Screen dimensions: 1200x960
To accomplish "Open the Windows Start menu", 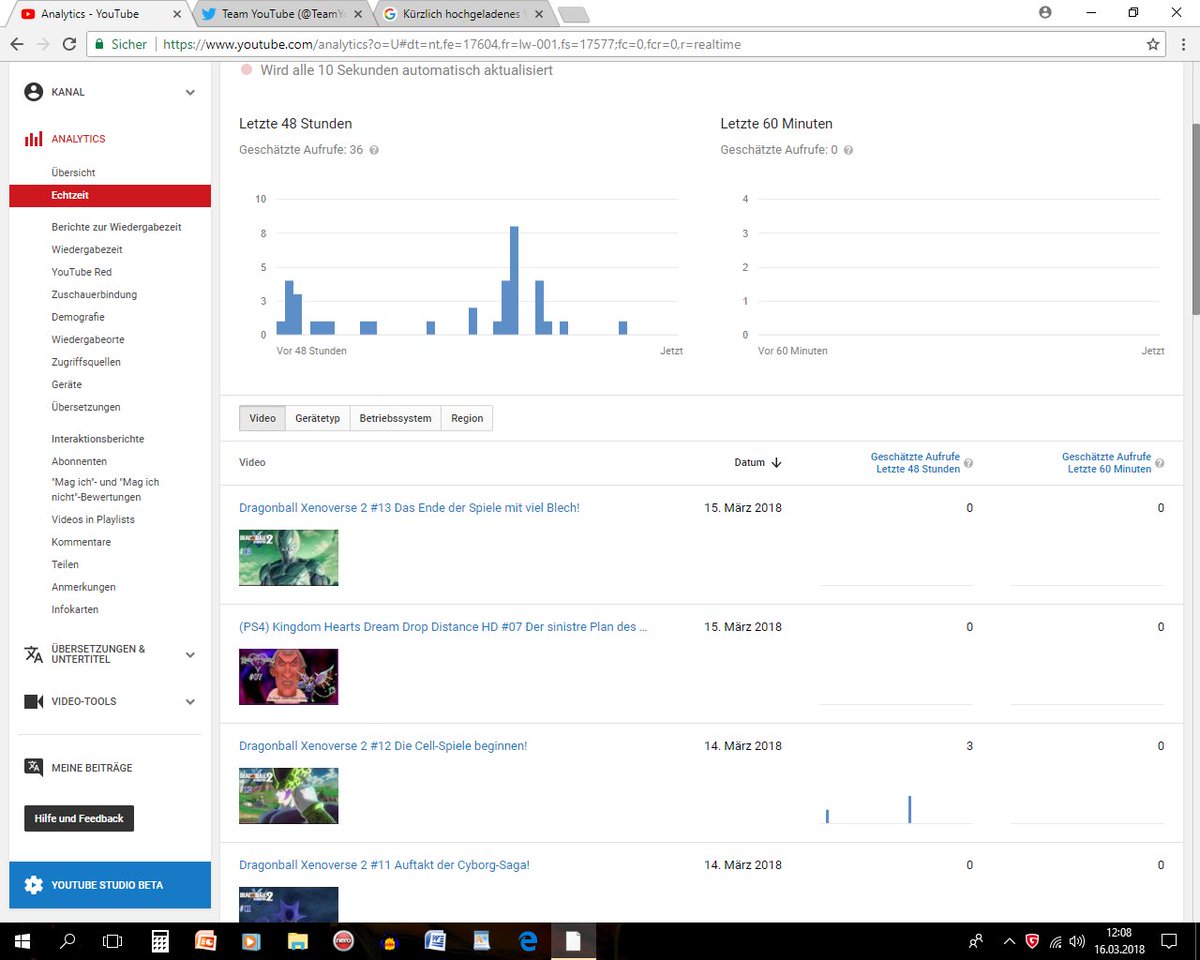I will click(x=22, y=941).
